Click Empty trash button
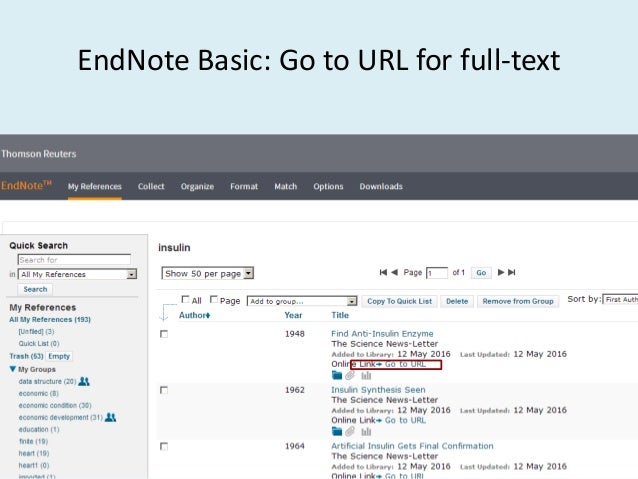 click(x=59, y=356)
